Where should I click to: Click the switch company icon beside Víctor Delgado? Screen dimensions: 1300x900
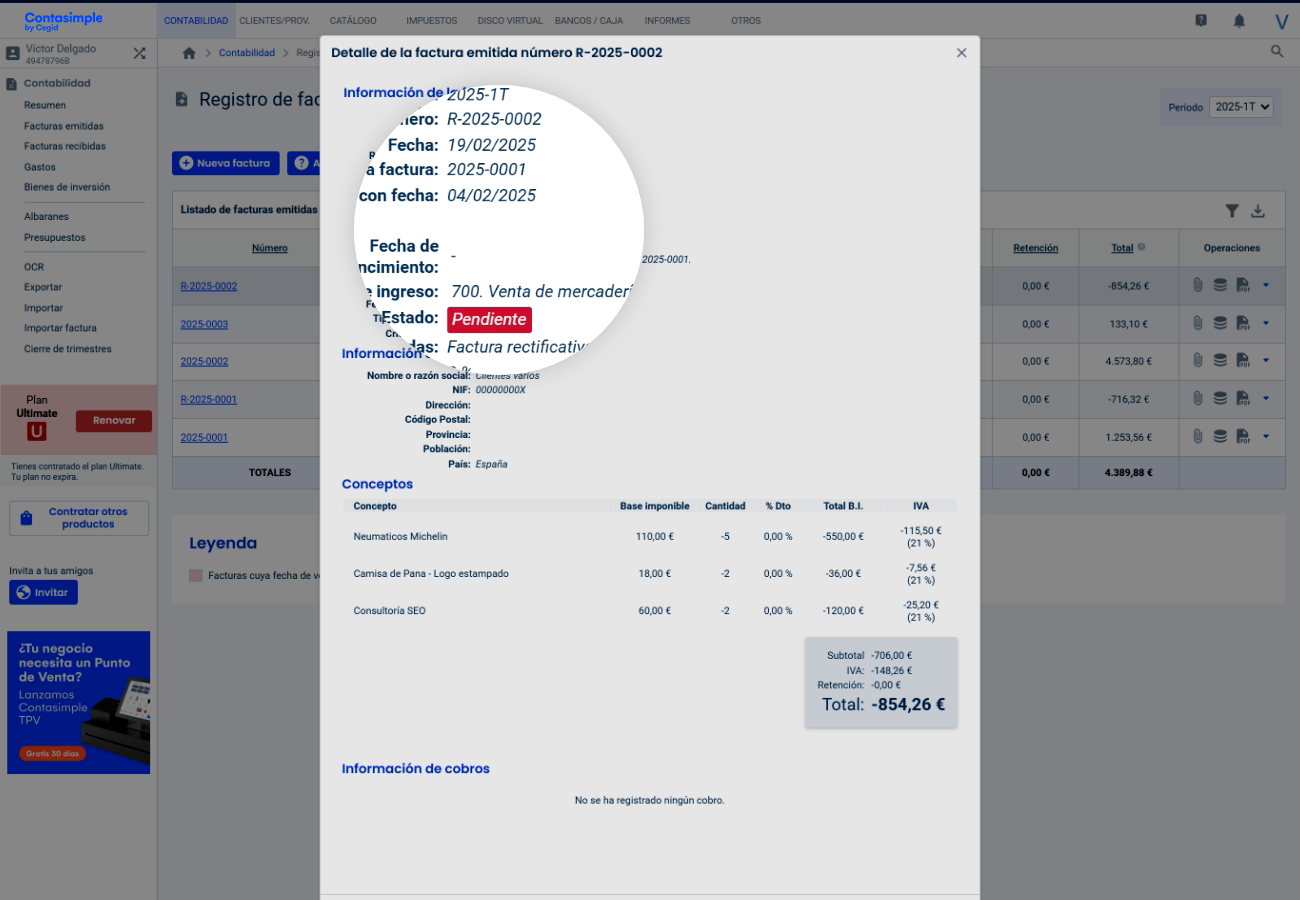(x=139, y=53)
